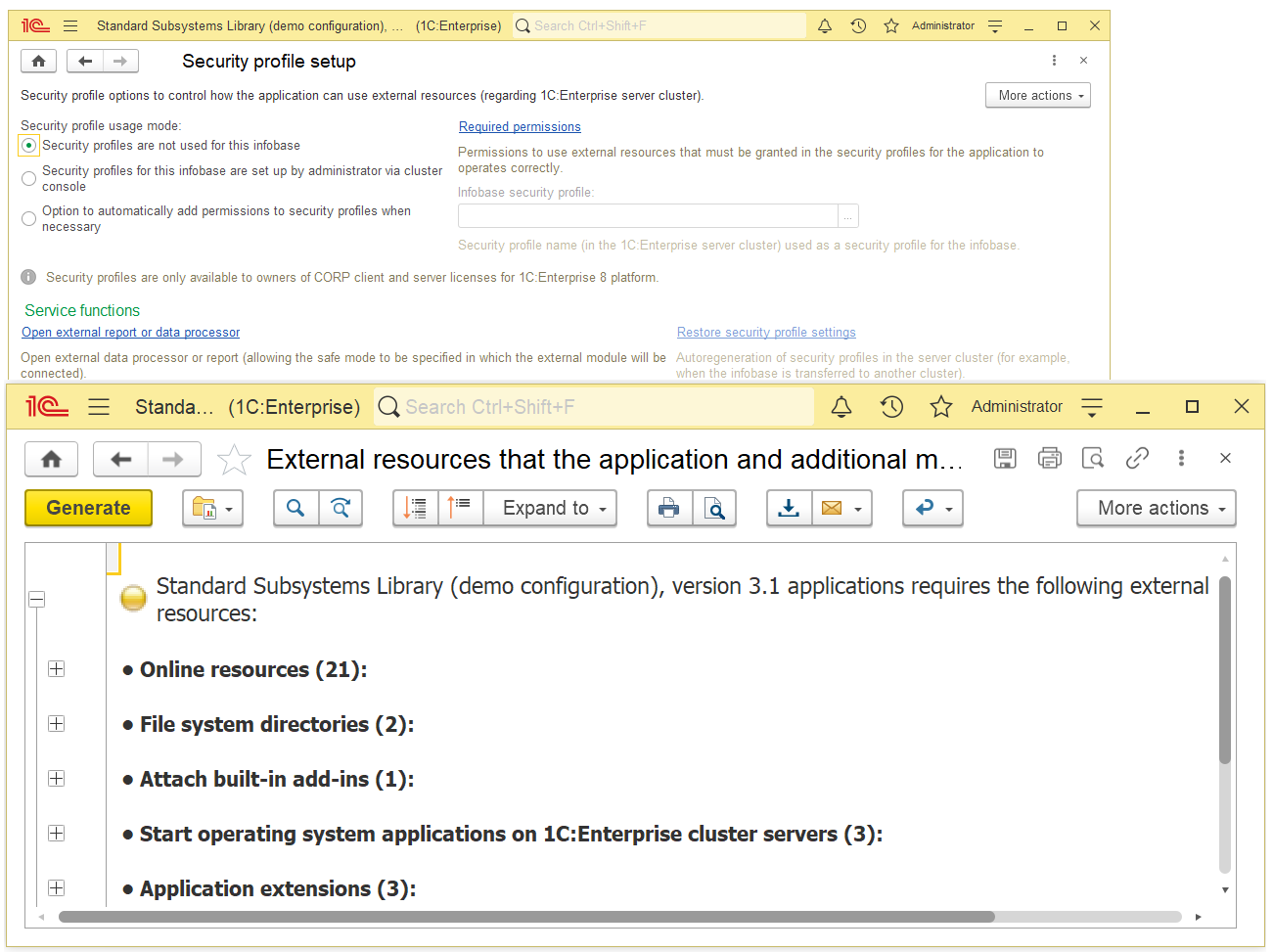
Task: Open notifications bell in back window
Action: pyautogui.click(x=825, y=26)
